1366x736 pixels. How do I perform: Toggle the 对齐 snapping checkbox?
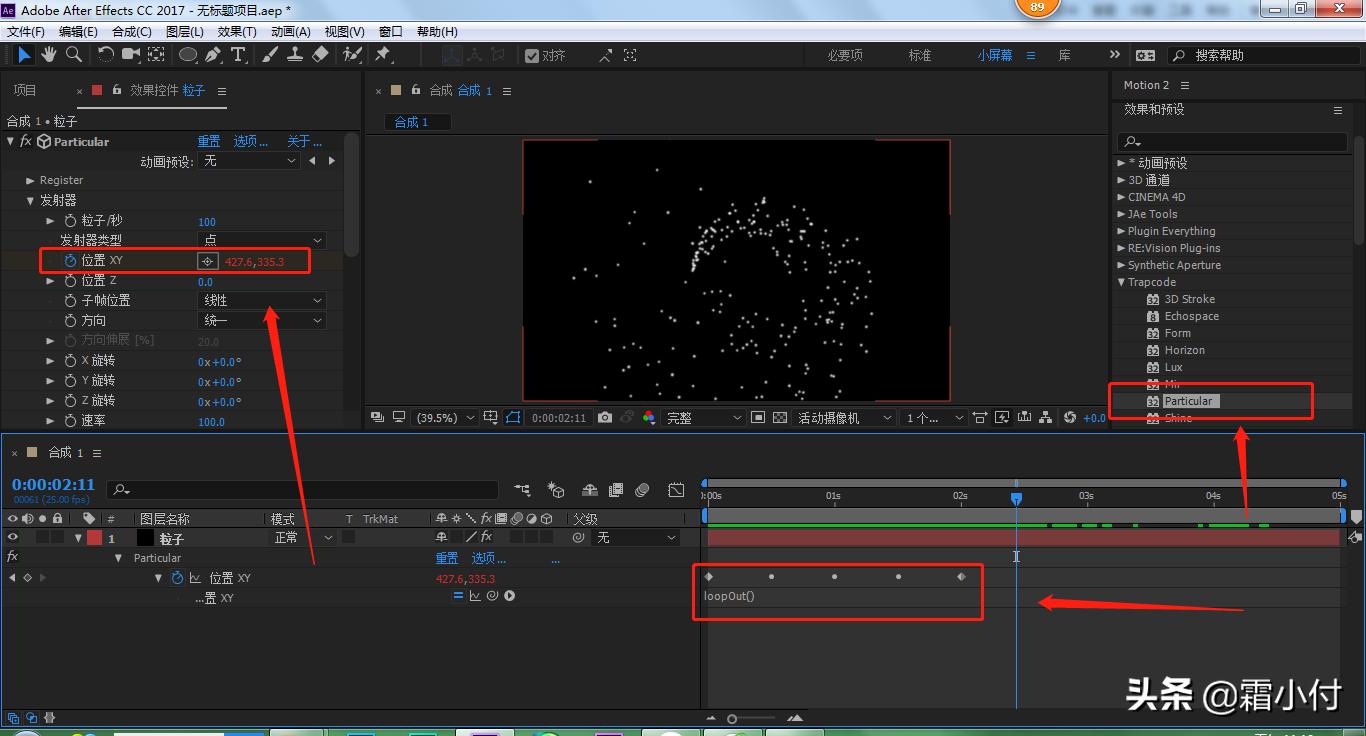click(x=532, y=56)
